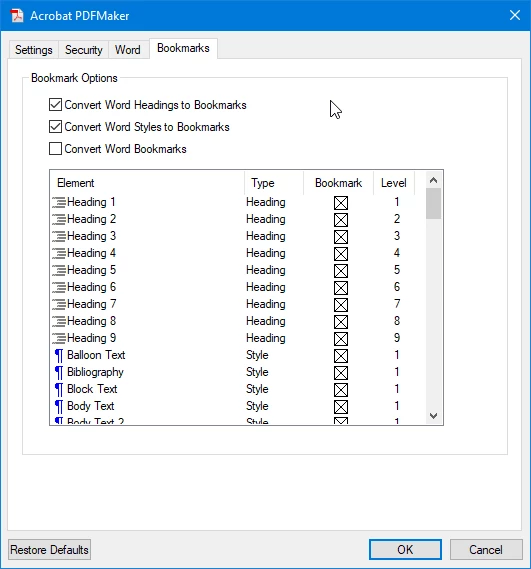Click the Heading 8 outline icon

point(59,321)
